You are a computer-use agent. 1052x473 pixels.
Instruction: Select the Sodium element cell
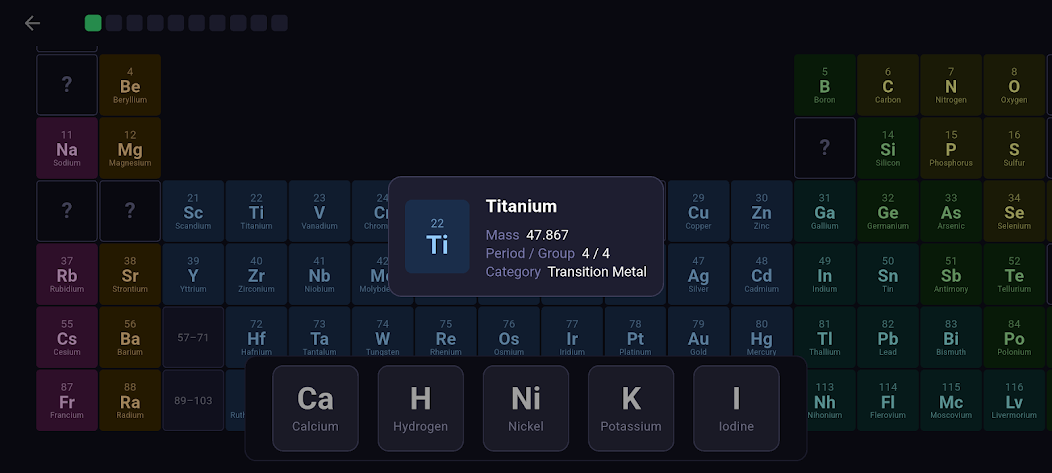[67, 148]
